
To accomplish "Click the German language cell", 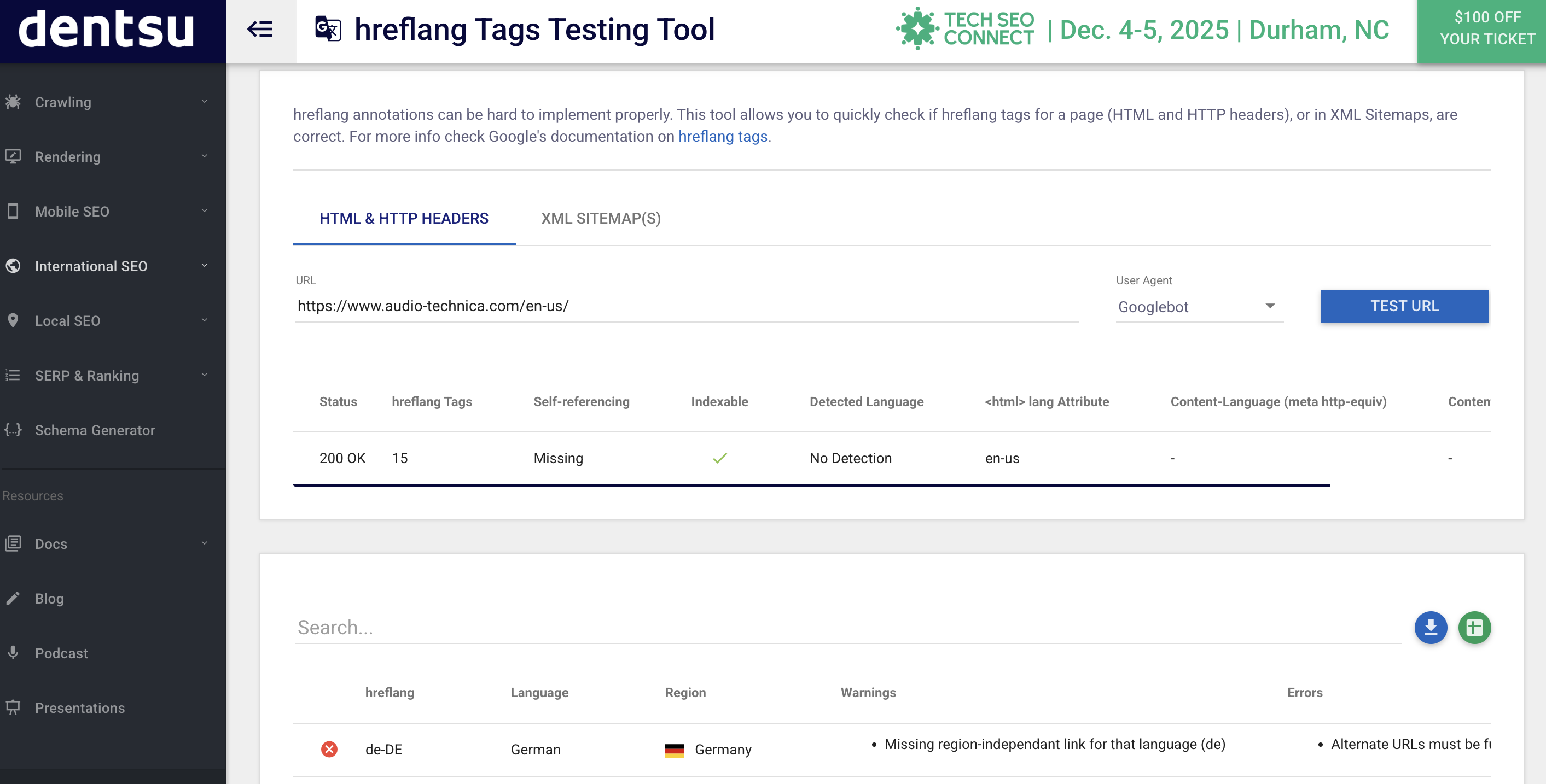I will [x=536, y=749].
